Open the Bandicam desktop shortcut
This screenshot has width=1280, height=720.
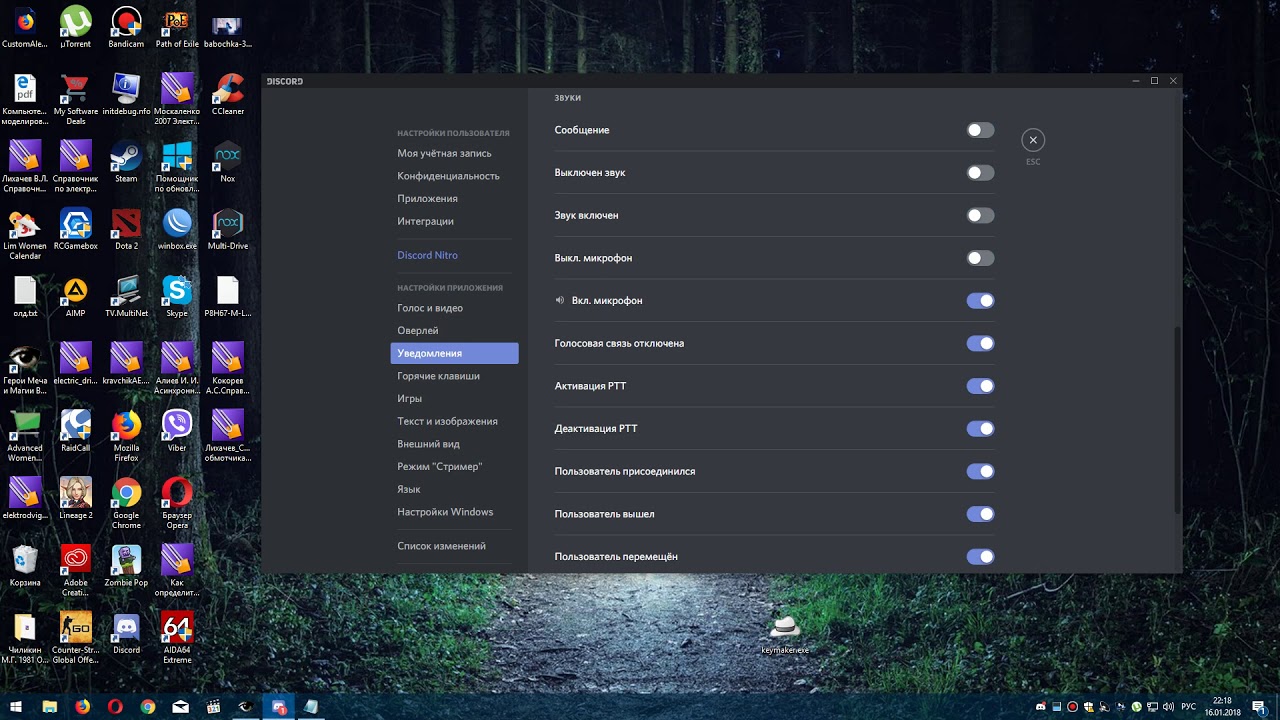pyautogui.click(x=126, y=28)
